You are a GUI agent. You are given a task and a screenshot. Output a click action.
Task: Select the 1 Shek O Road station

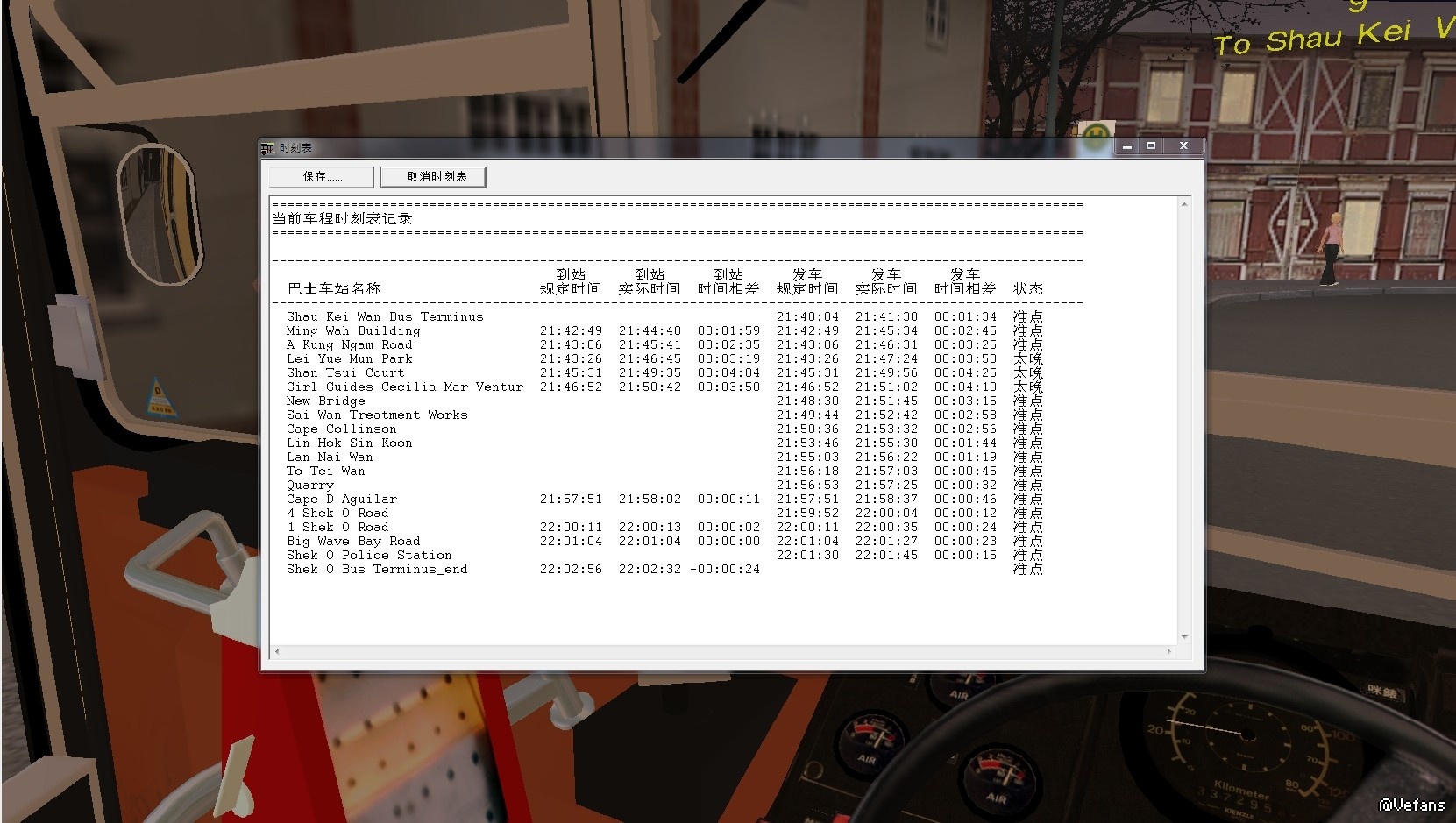[337, 527]
